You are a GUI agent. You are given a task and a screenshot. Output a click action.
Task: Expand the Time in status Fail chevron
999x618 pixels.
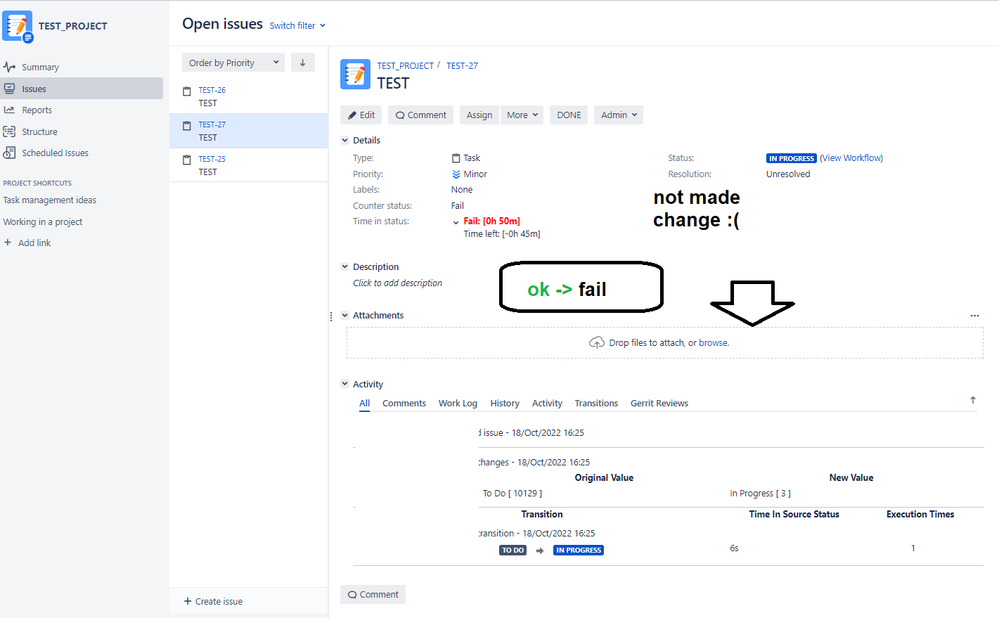pos(456,222)
